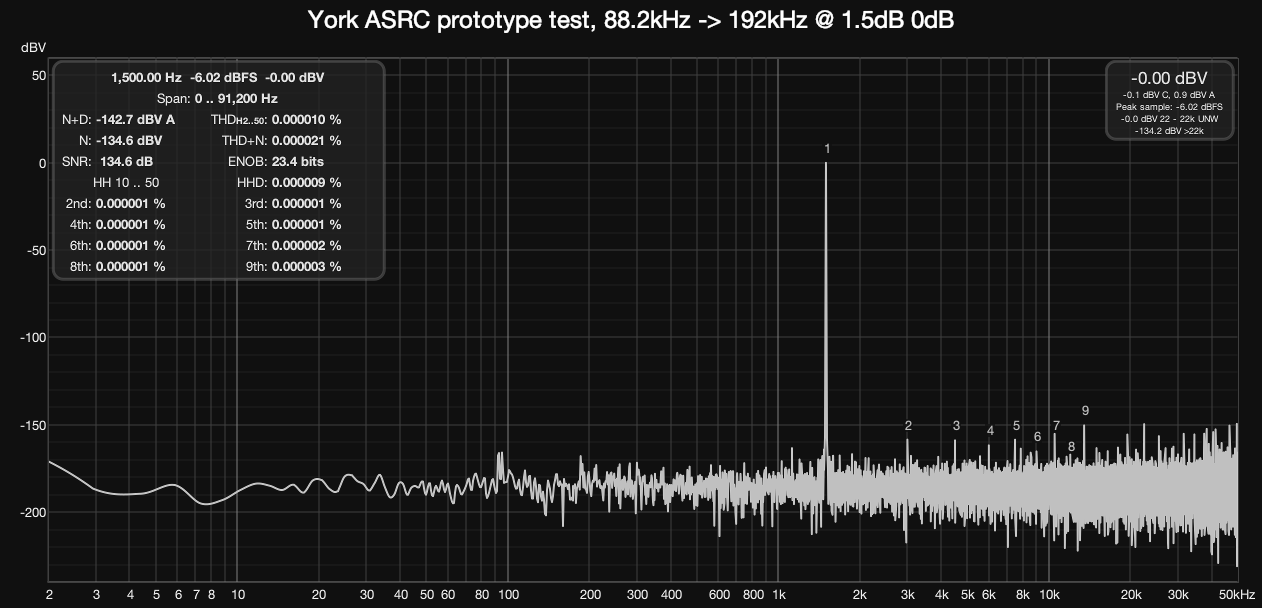Screen dimensions: 1262x608
Task: Click the Span: 0 .. 91,200 Hz line
Action: [x=217, y=99]
